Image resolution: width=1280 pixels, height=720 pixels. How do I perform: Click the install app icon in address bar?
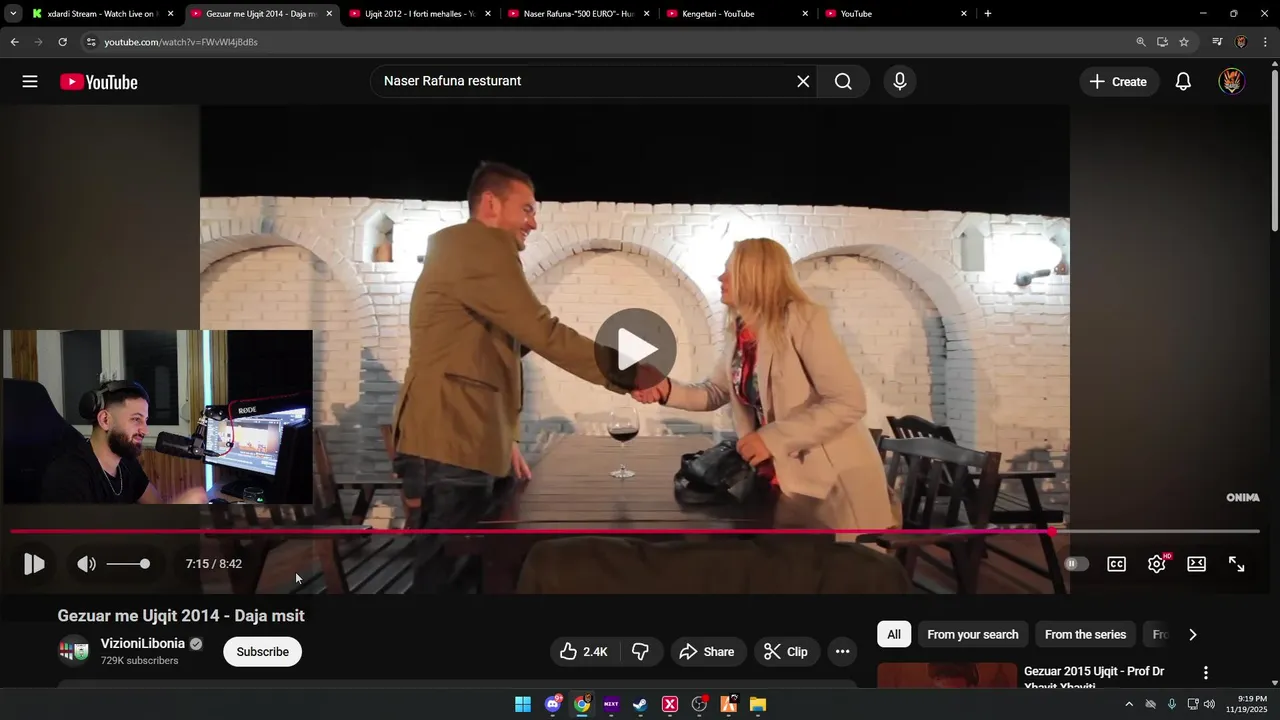1162,42
